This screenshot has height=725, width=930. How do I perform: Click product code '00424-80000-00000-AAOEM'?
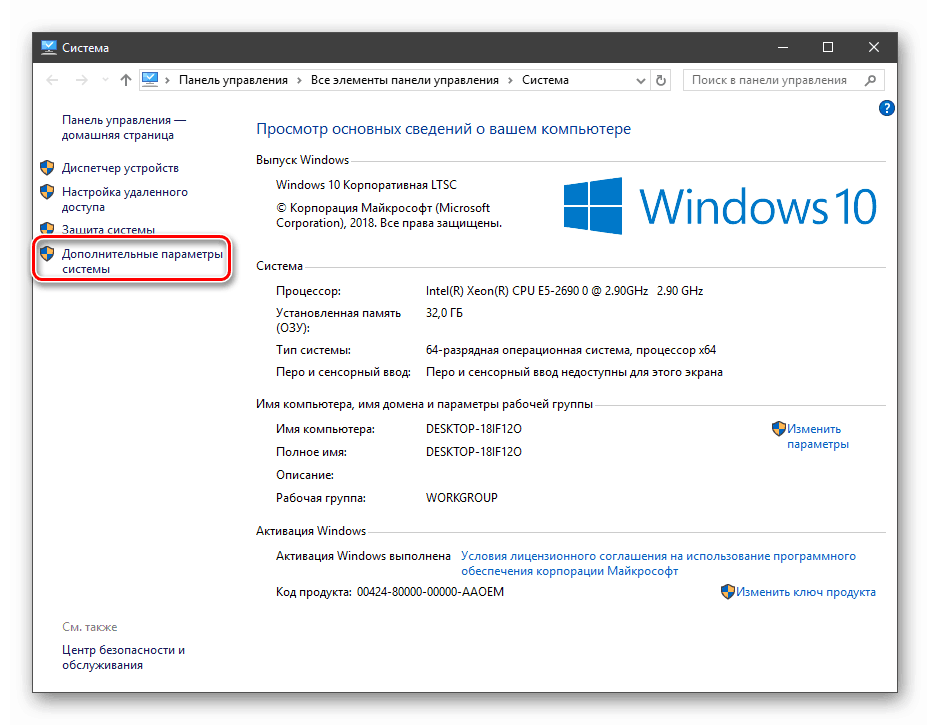[x=430, y=592]
